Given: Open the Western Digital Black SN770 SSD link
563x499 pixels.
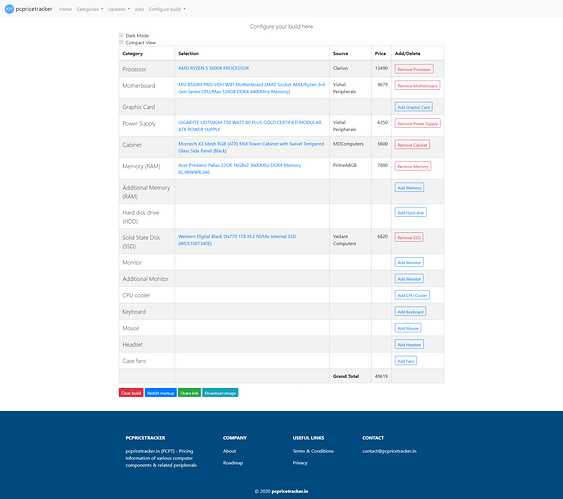Looking at the screenshot, I should [x=237, y=240].
